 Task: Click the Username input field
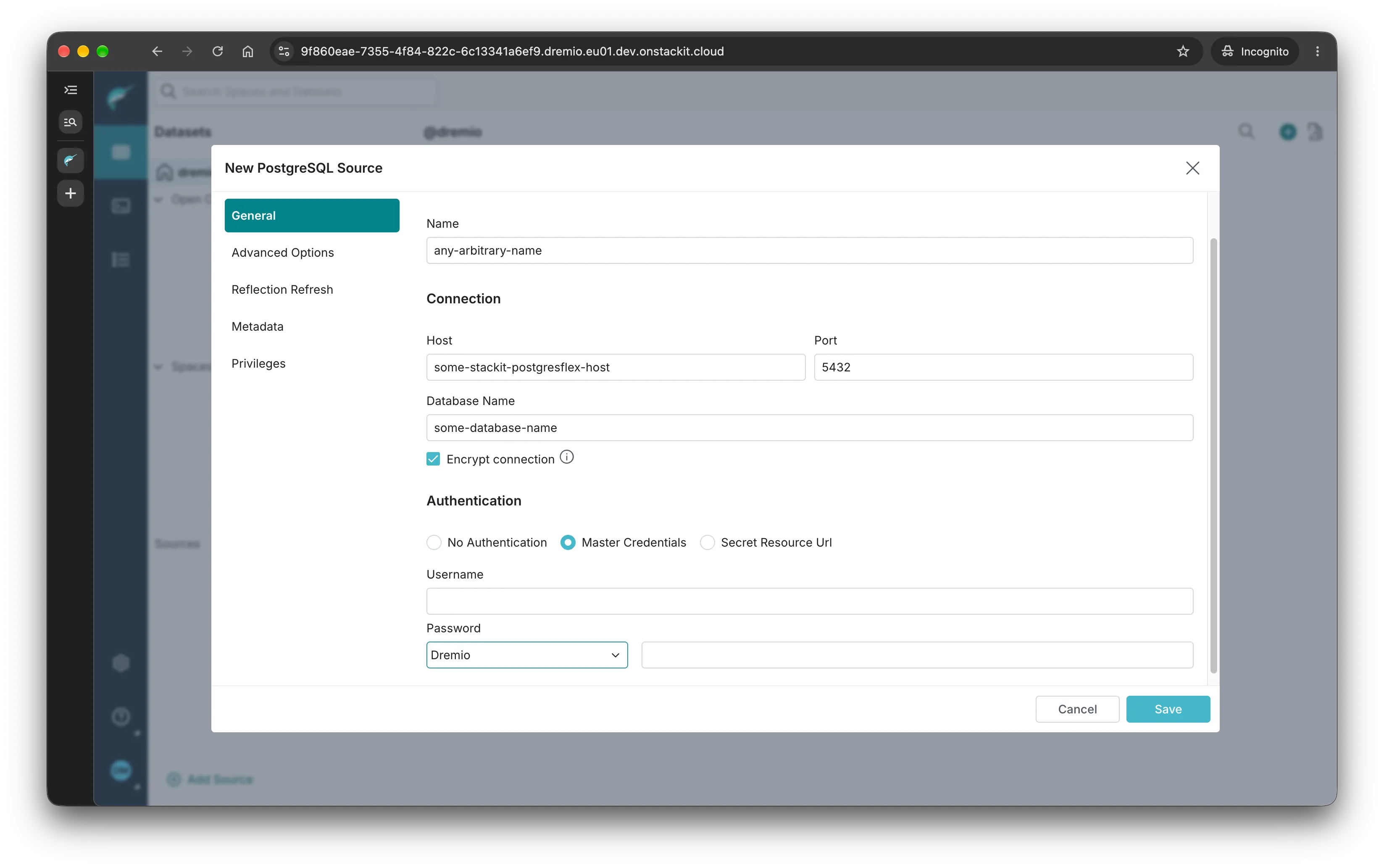809,601
